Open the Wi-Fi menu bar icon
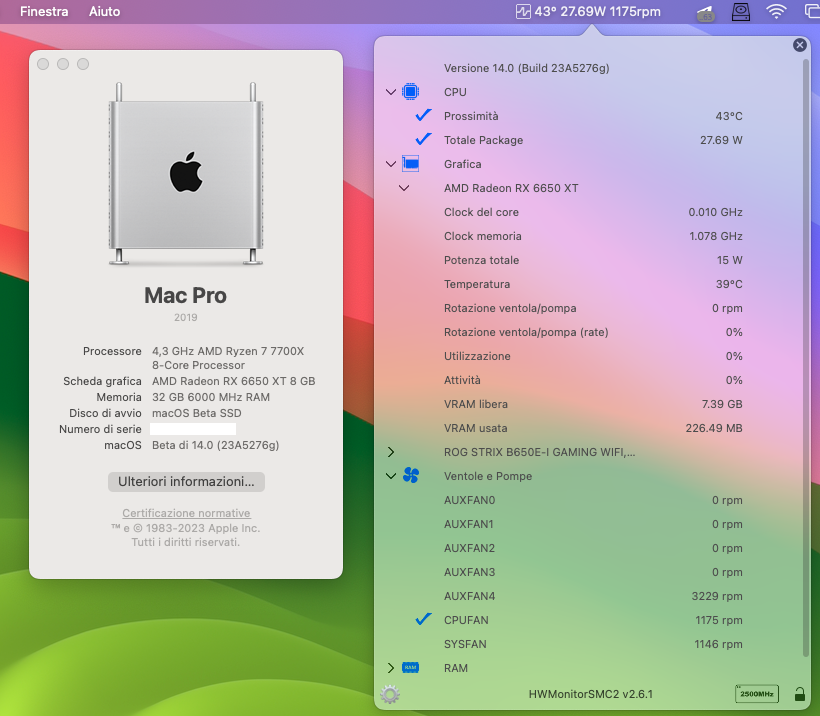The height and width of the screenshot is (716, 820). 776,12
